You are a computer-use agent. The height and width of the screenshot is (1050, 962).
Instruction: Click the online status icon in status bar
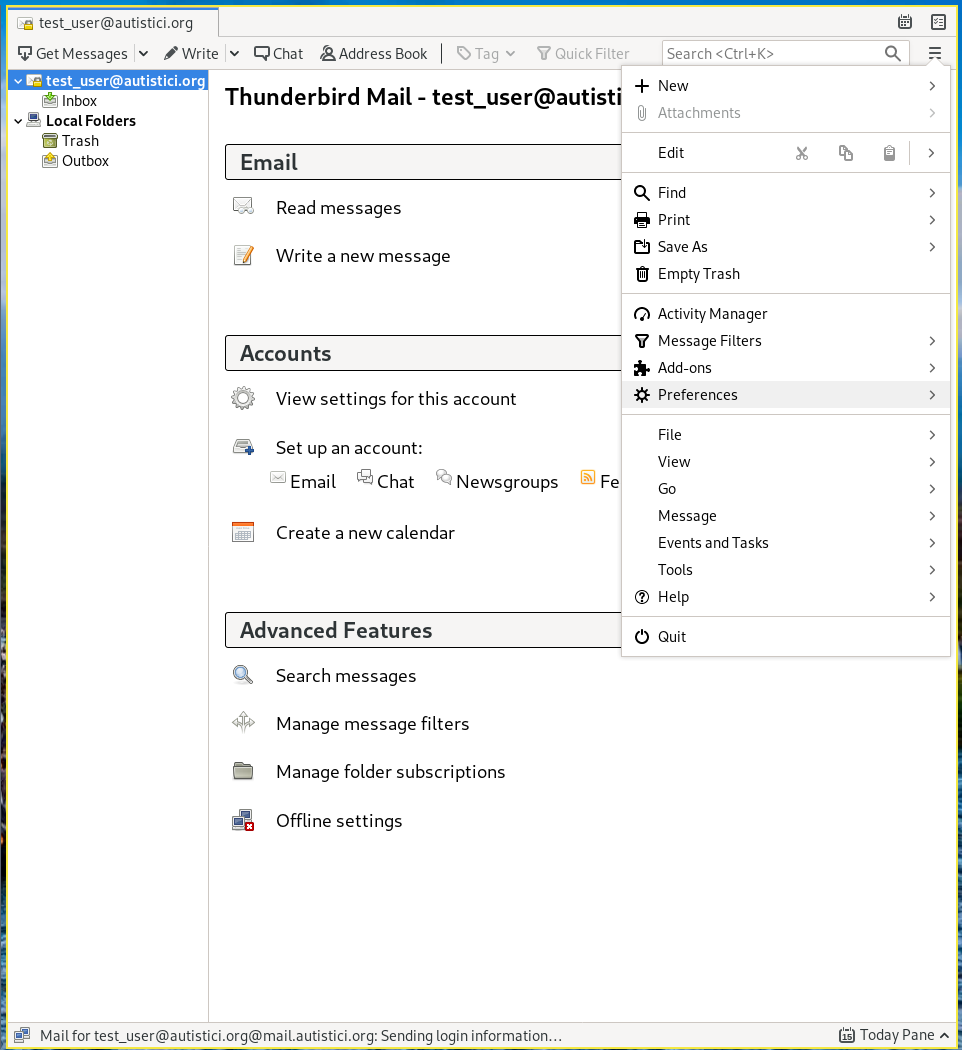click(x=21, y=1036)
